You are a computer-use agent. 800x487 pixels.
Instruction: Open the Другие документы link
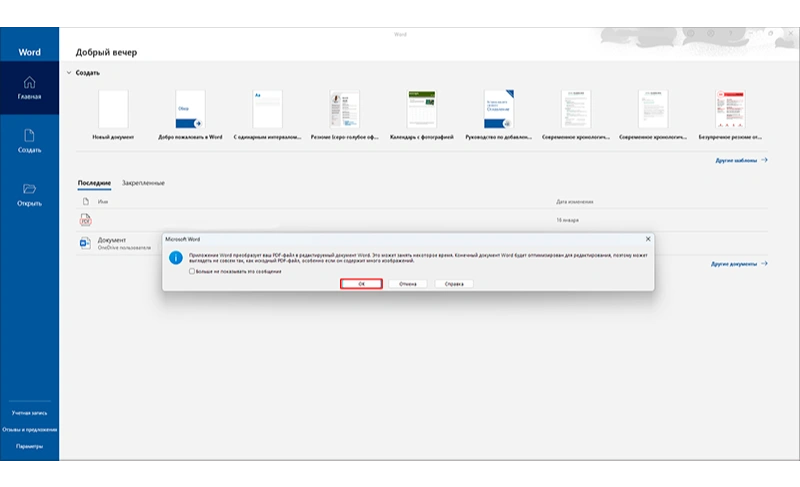(x=739, y=264)
